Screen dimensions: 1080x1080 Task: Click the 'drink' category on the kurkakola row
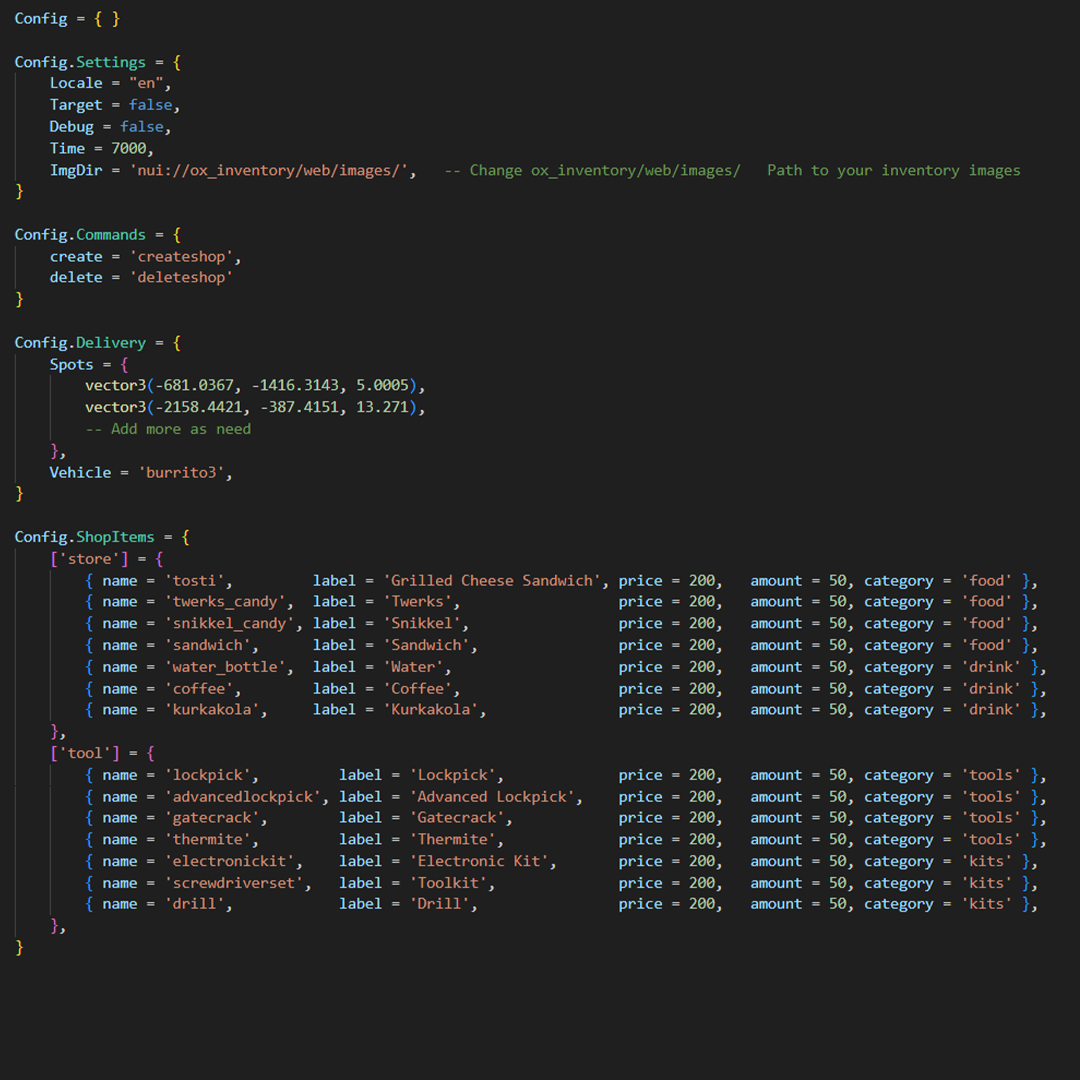(990, 709)
